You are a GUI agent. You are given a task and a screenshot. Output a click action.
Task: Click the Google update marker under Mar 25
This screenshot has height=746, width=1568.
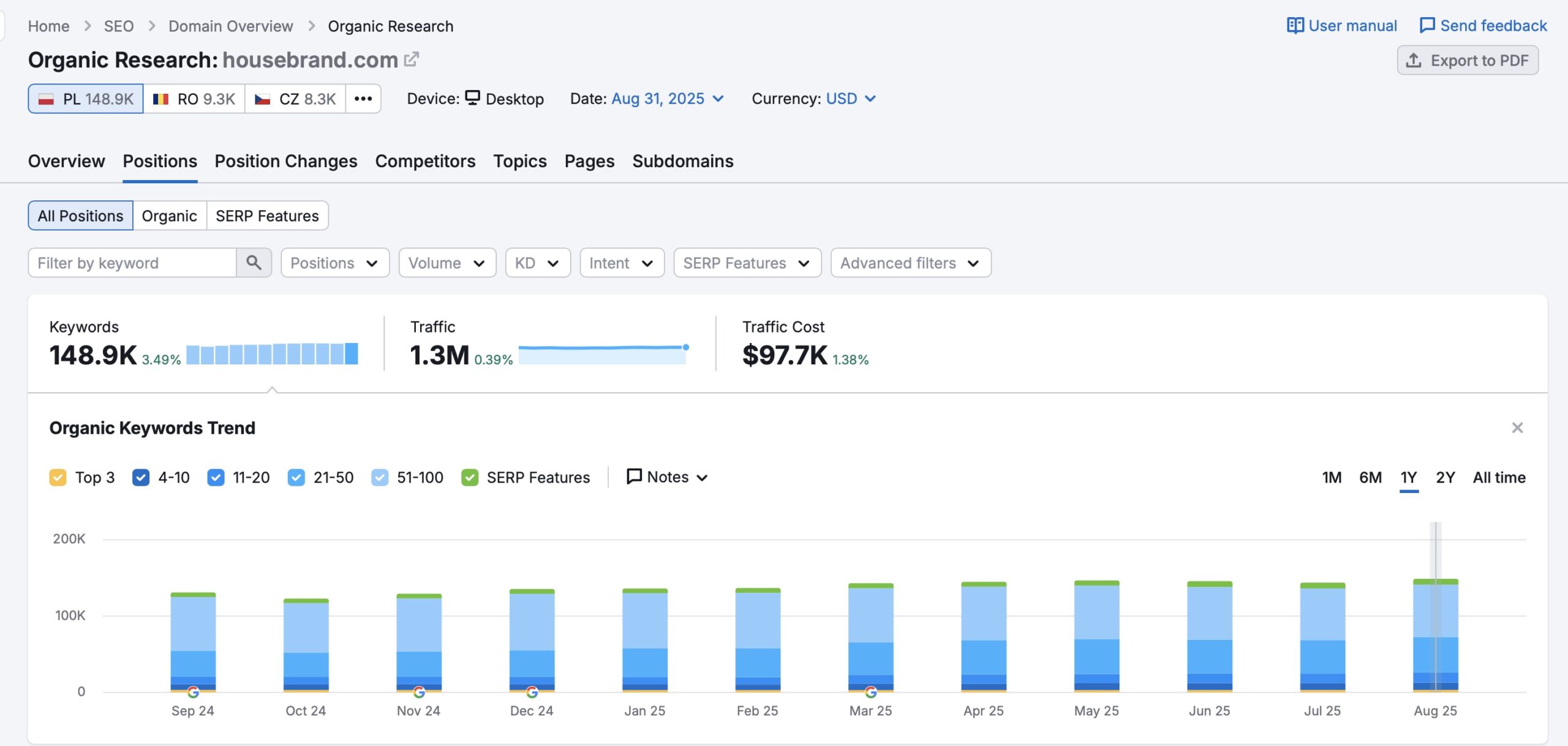(870, 692)
